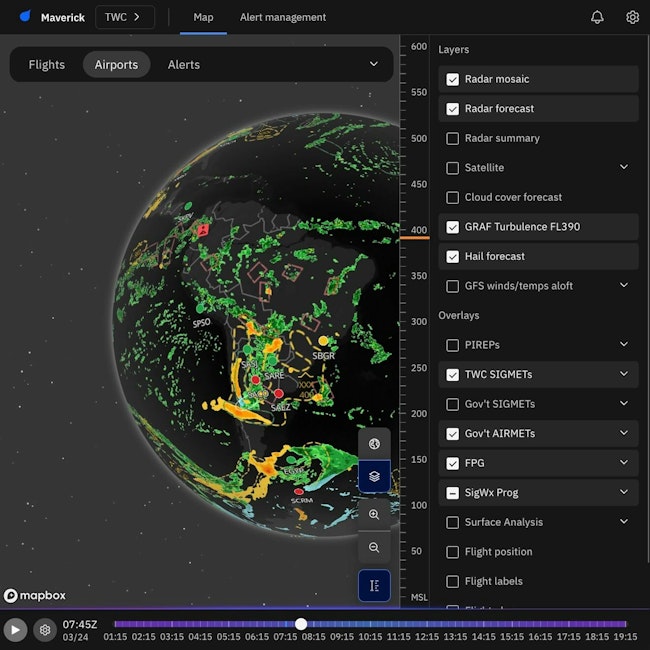Click the 07:45Z time readout

(x=80, y=624)
